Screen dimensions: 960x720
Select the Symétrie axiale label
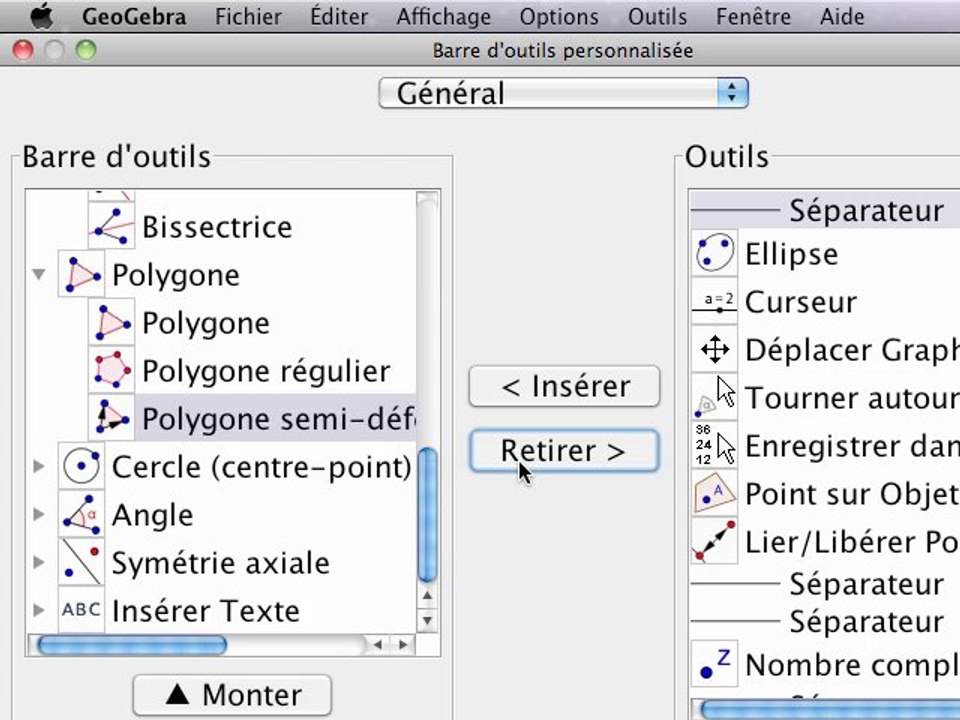click(x=220, y=563)
